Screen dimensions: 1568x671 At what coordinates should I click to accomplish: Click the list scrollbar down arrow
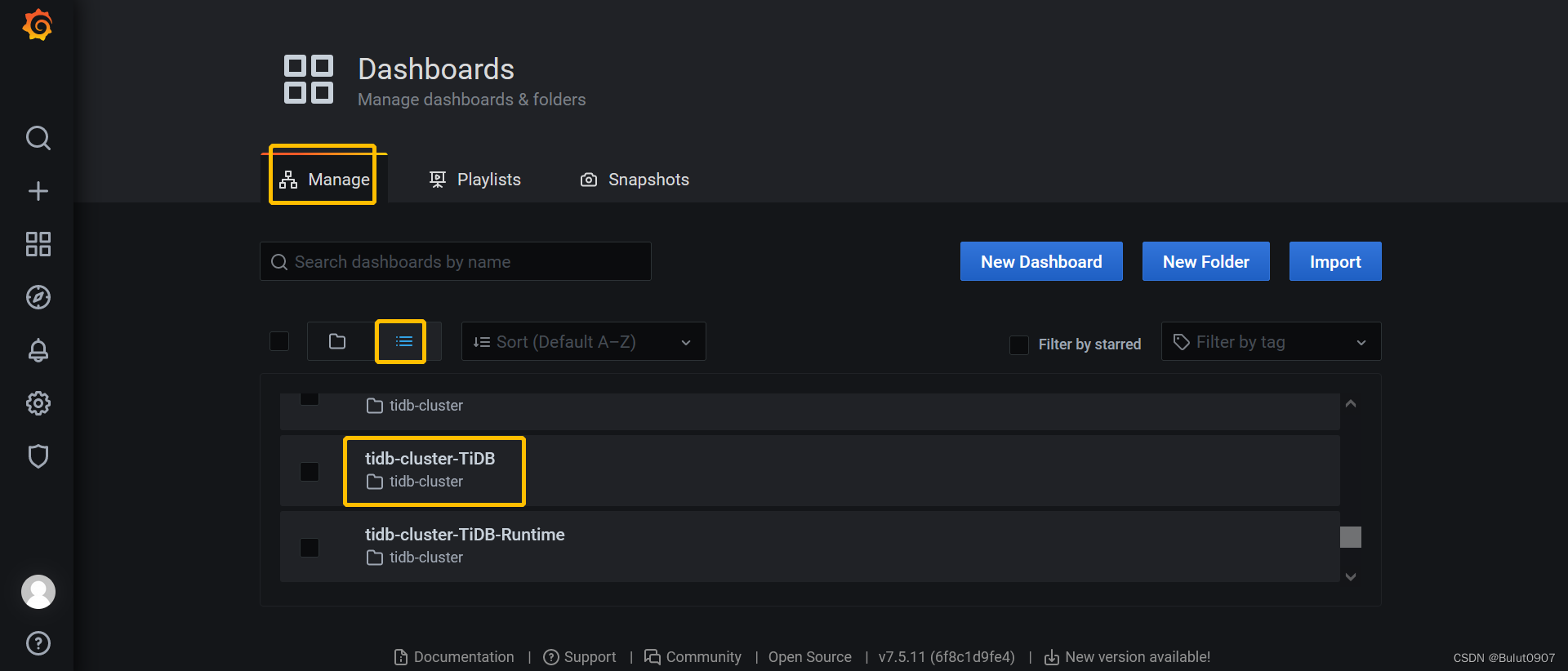pyautogui.click(x=1351, y=576)
